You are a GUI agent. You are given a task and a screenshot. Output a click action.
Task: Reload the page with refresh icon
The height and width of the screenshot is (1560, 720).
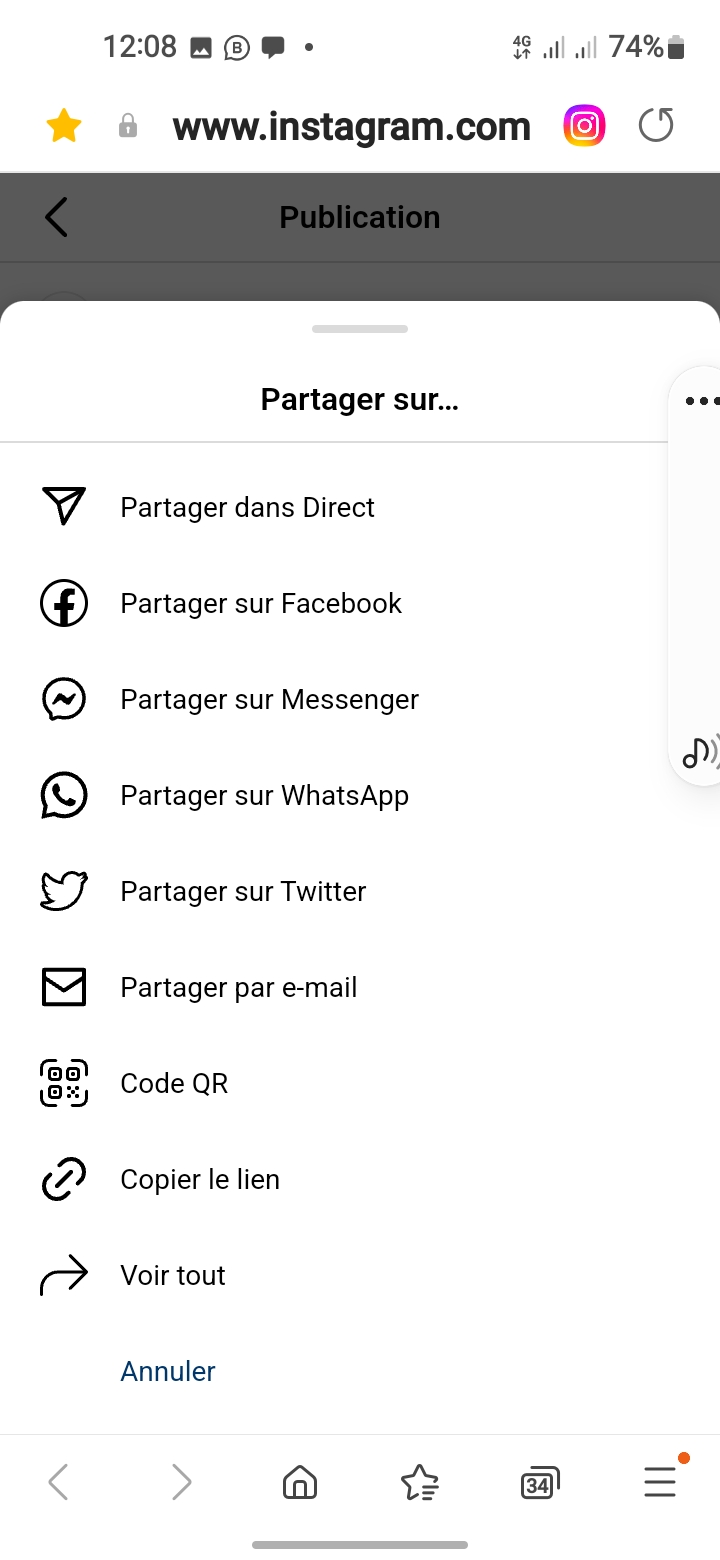coord(656,126)
